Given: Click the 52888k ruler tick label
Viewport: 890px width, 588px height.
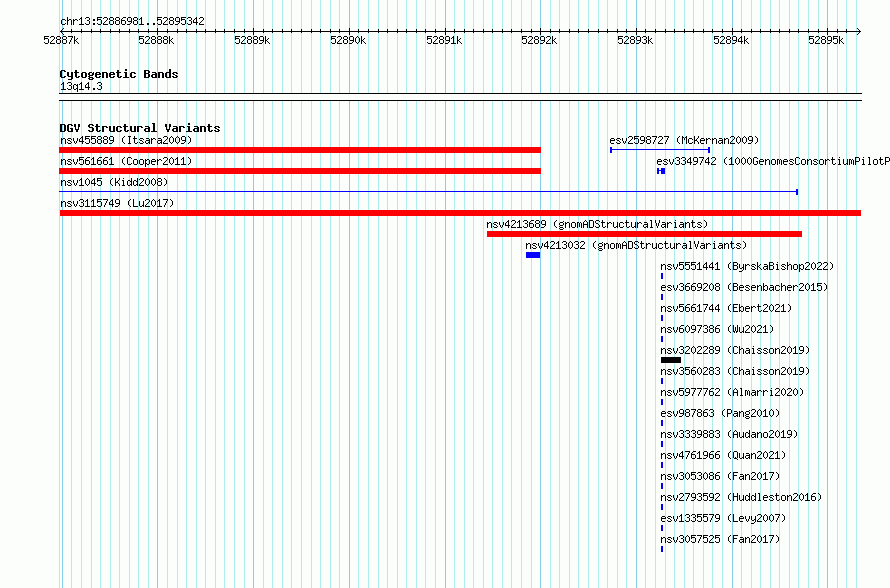Looking at the screenshot, I should click(156, 40).
